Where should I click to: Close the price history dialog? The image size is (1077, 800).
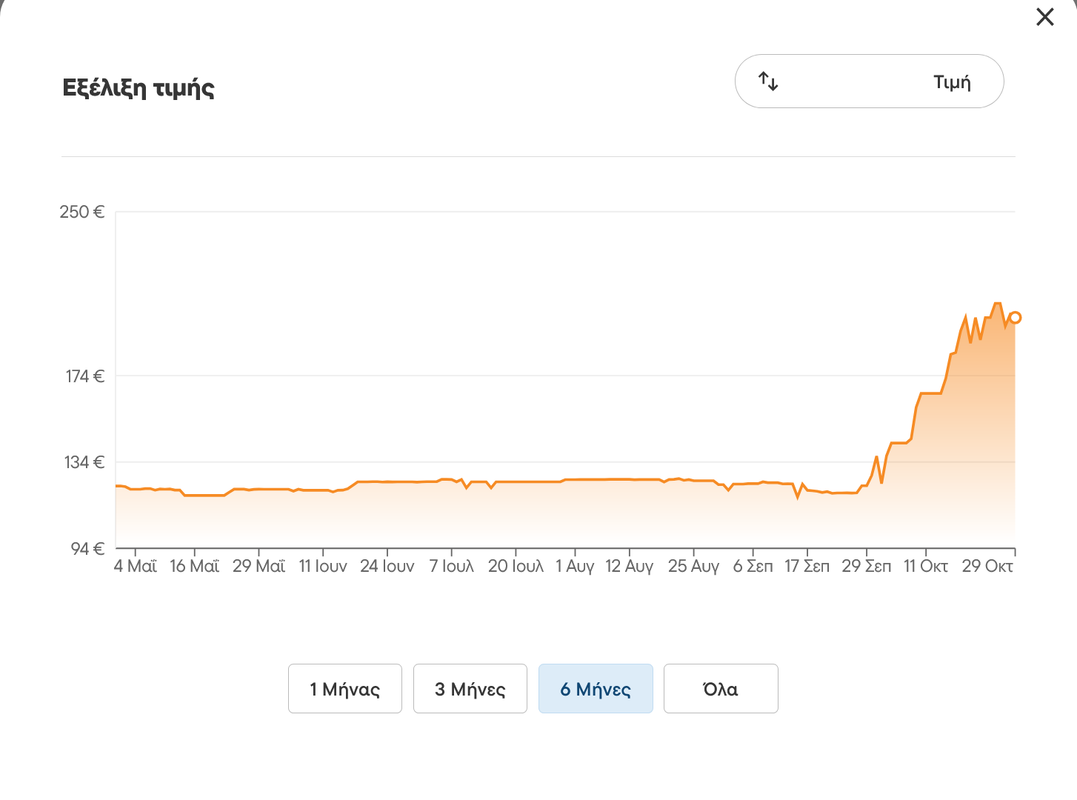tap(1045, 16)
